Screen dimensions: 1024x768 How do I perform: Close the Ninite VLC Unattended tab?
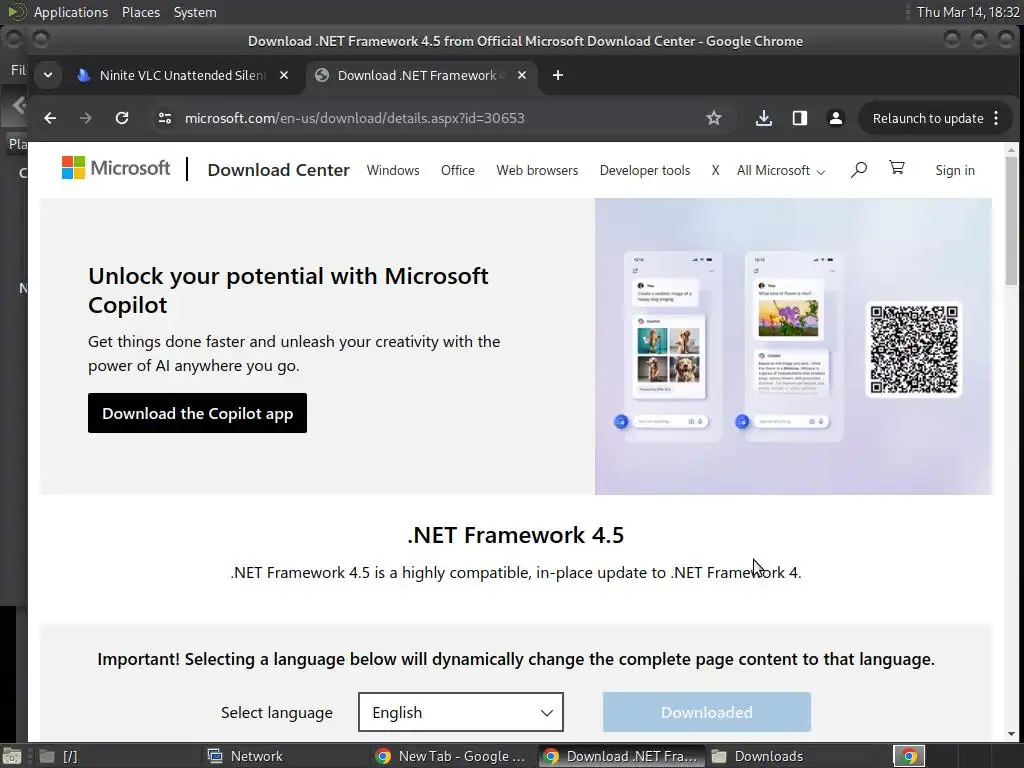284,75
